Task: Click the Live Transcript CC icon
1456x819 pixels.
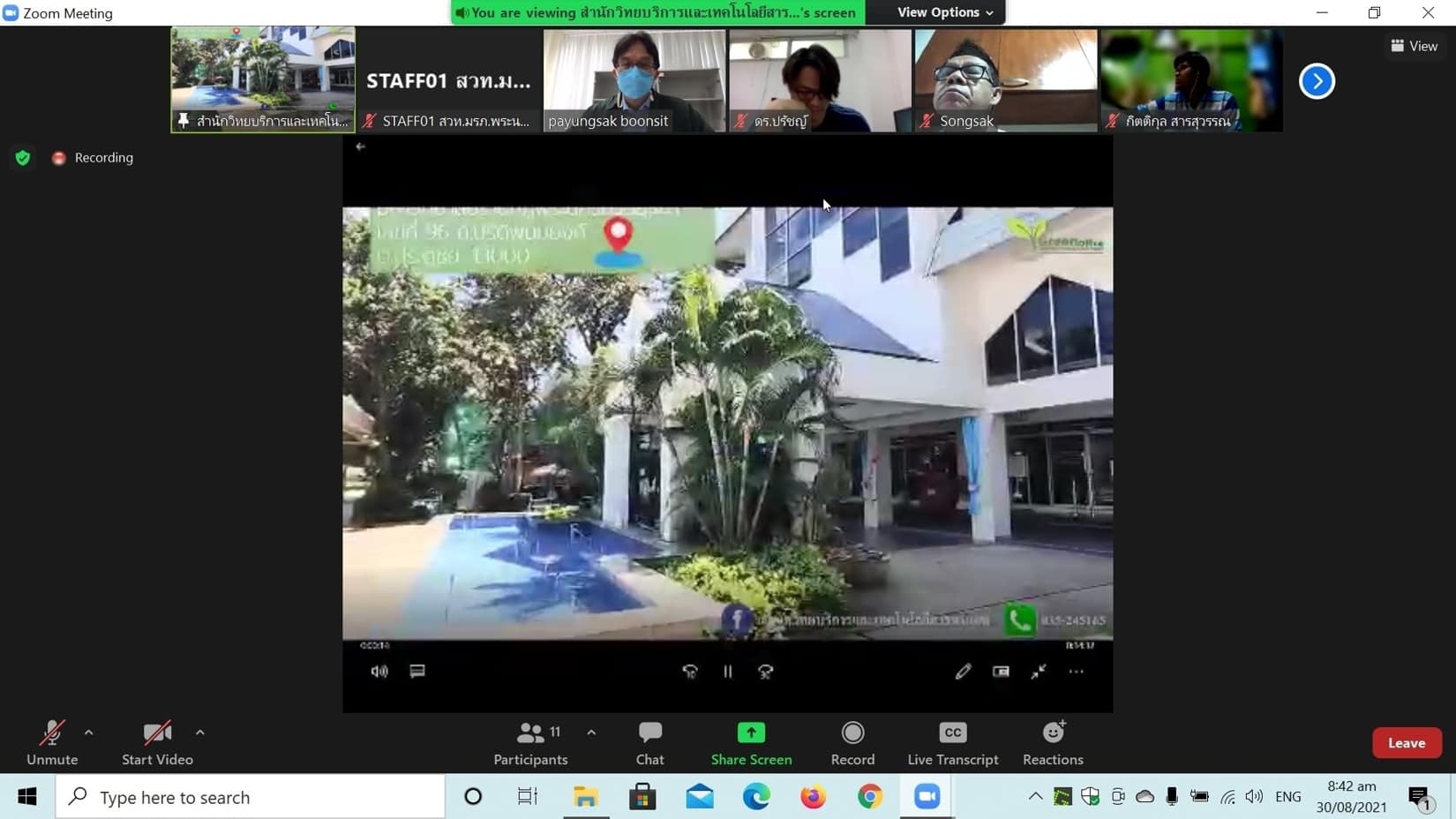Action: pos(953,733)
